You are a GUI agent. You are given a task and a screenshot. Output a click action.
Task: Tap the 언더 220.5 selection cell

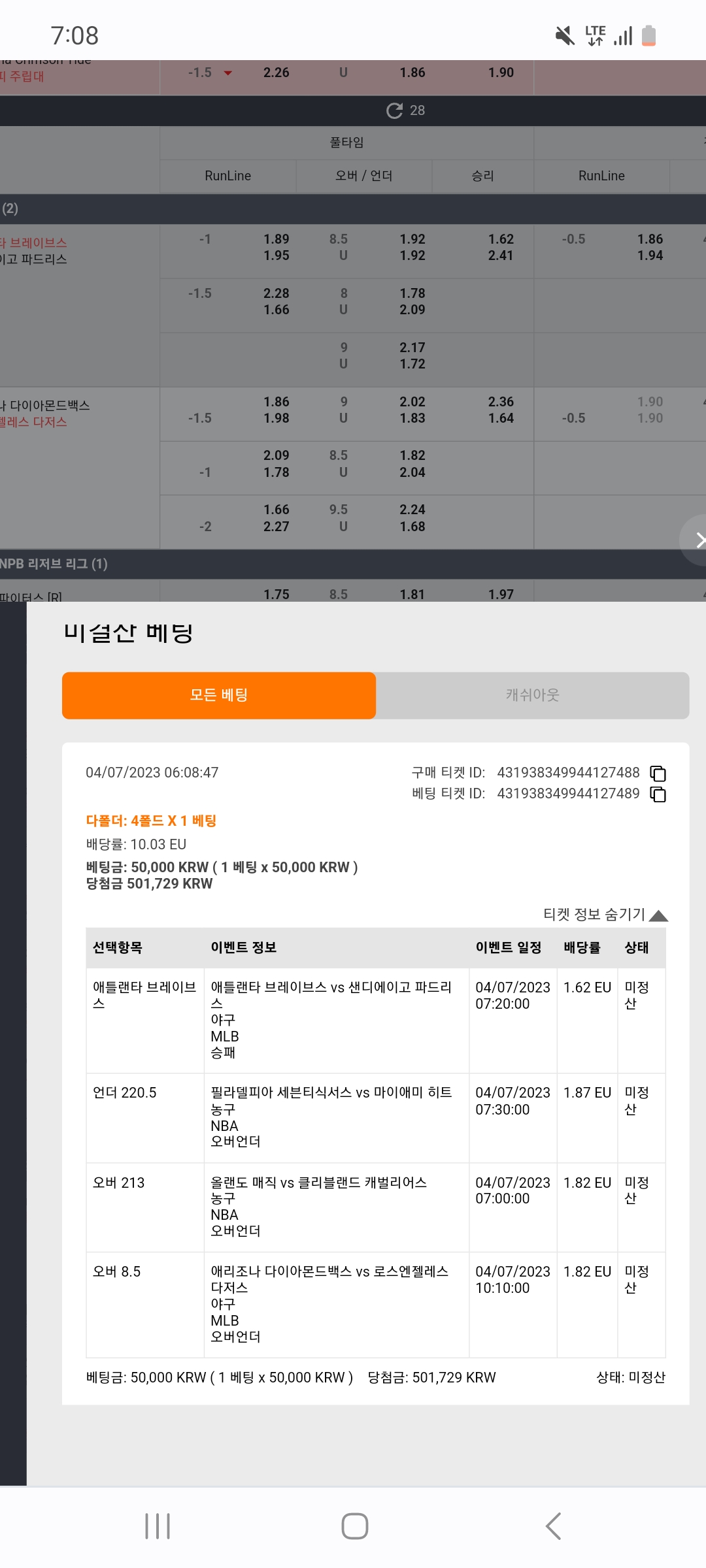click(145, 1118)
